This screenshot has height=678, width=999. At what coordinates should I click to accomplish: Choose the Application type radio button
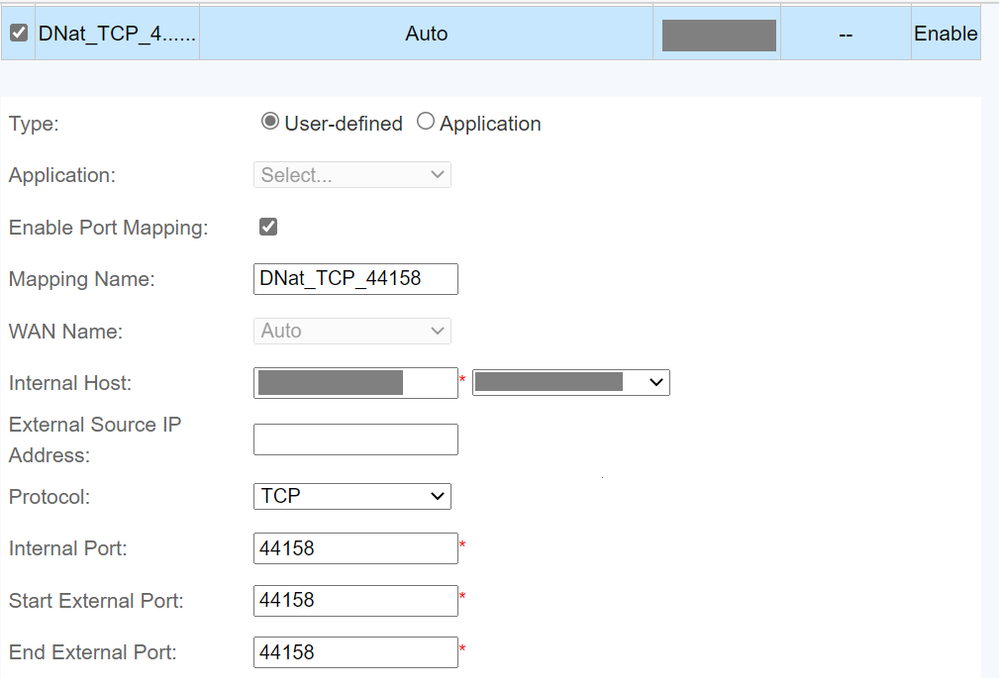coord(426,122)
